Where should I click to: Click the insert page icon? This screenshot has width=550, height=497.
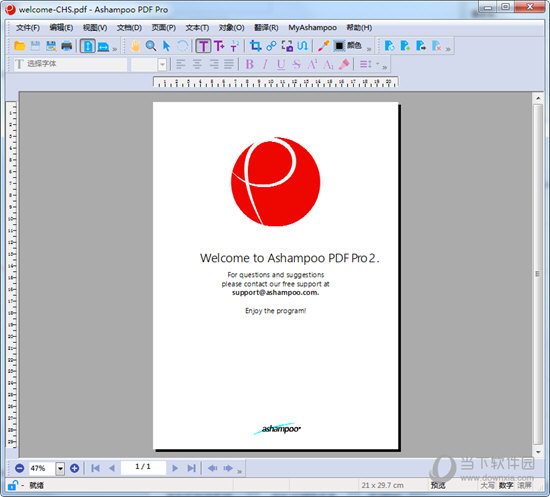tap(405, 46)
